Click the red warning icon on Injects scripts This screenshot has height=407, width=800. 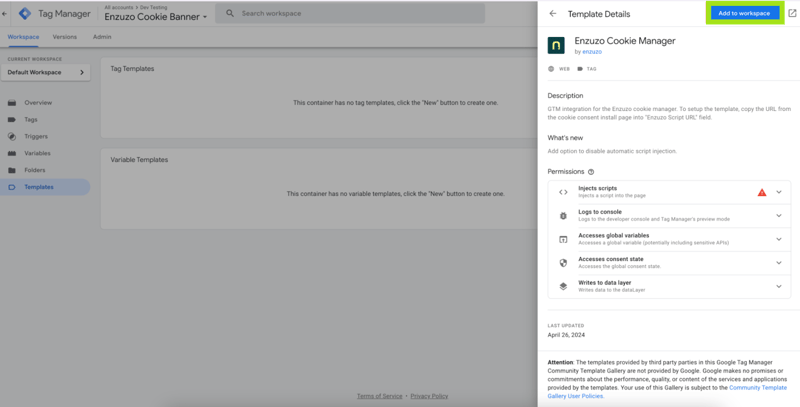click(x=761, y=192)
